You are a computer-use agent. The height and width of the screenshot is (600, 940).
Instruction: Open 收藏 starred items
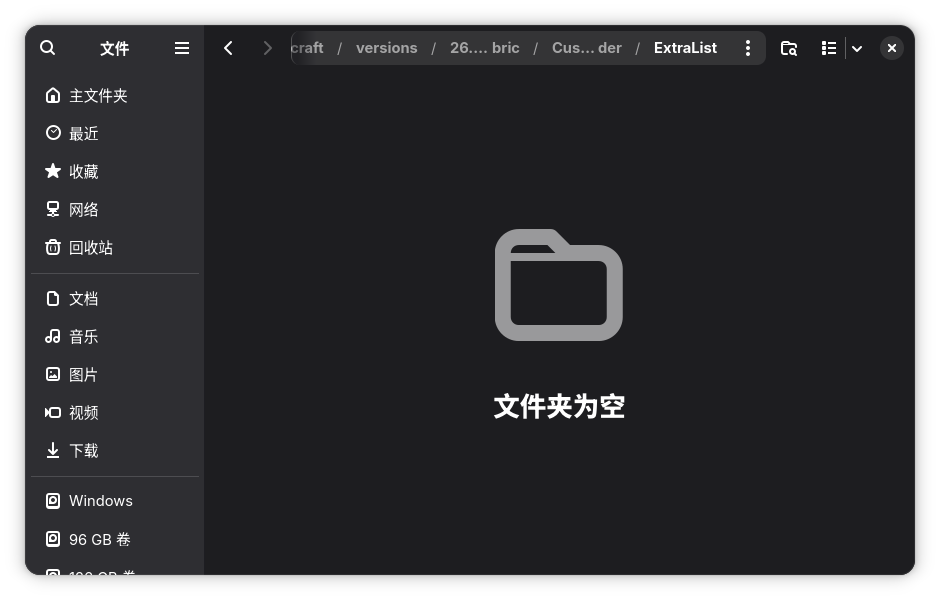115,171
